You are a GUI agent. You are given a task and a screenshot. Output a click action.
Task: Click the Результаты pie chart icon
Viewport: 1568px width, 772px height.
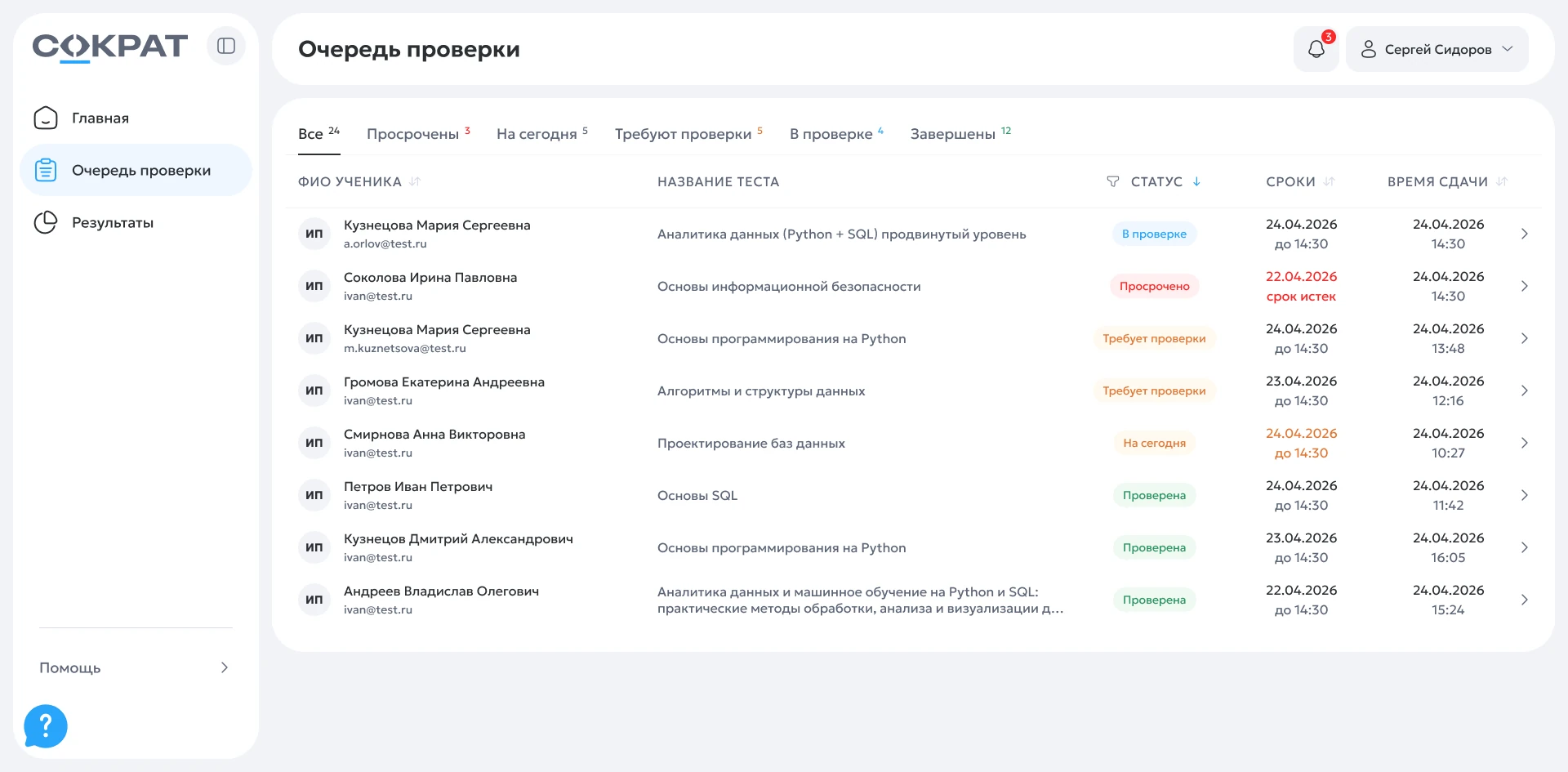point(46,222)
